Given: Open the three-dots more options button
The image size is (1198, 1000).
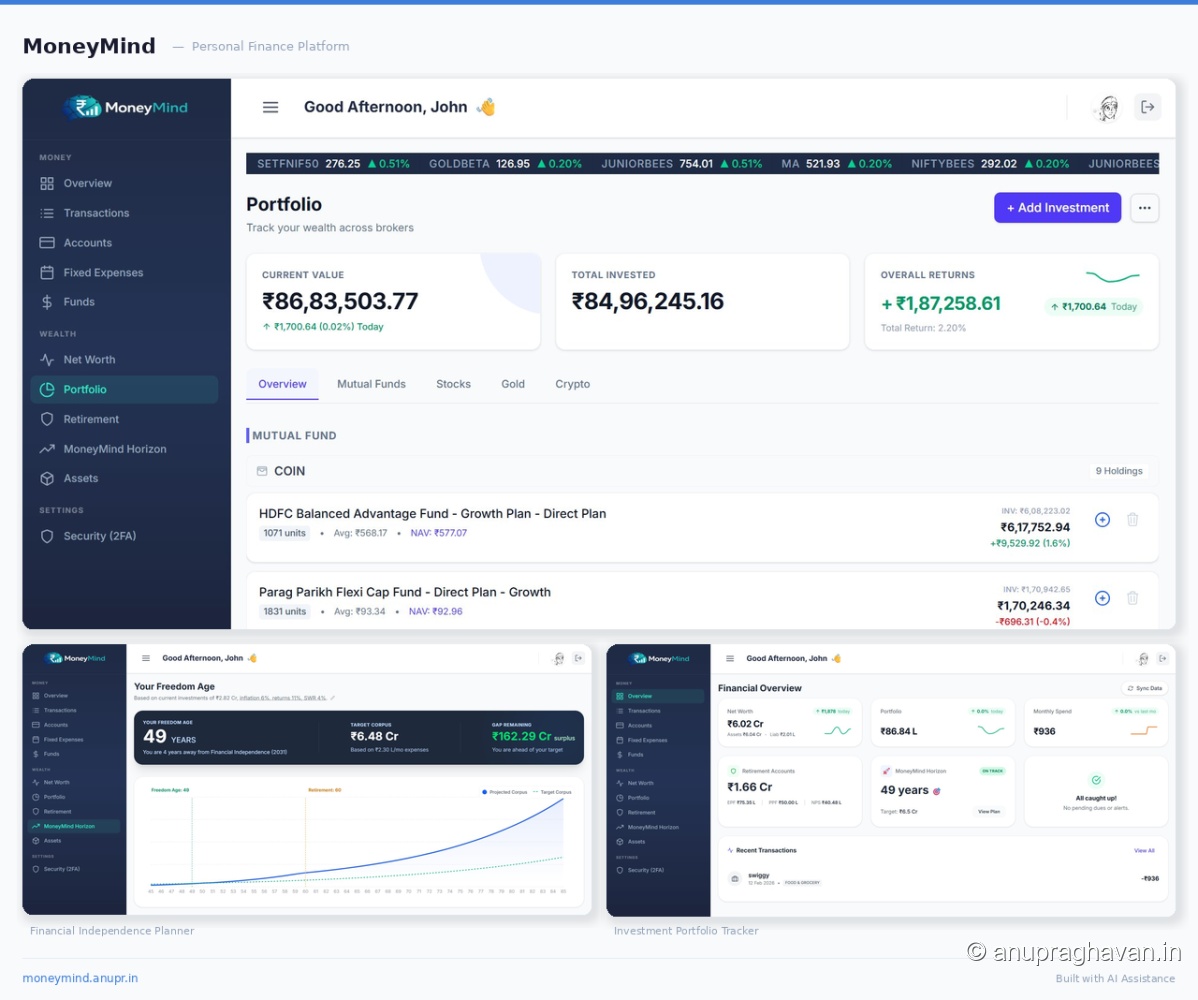Looking at the screenshot, I should (x=1145, y=208).
